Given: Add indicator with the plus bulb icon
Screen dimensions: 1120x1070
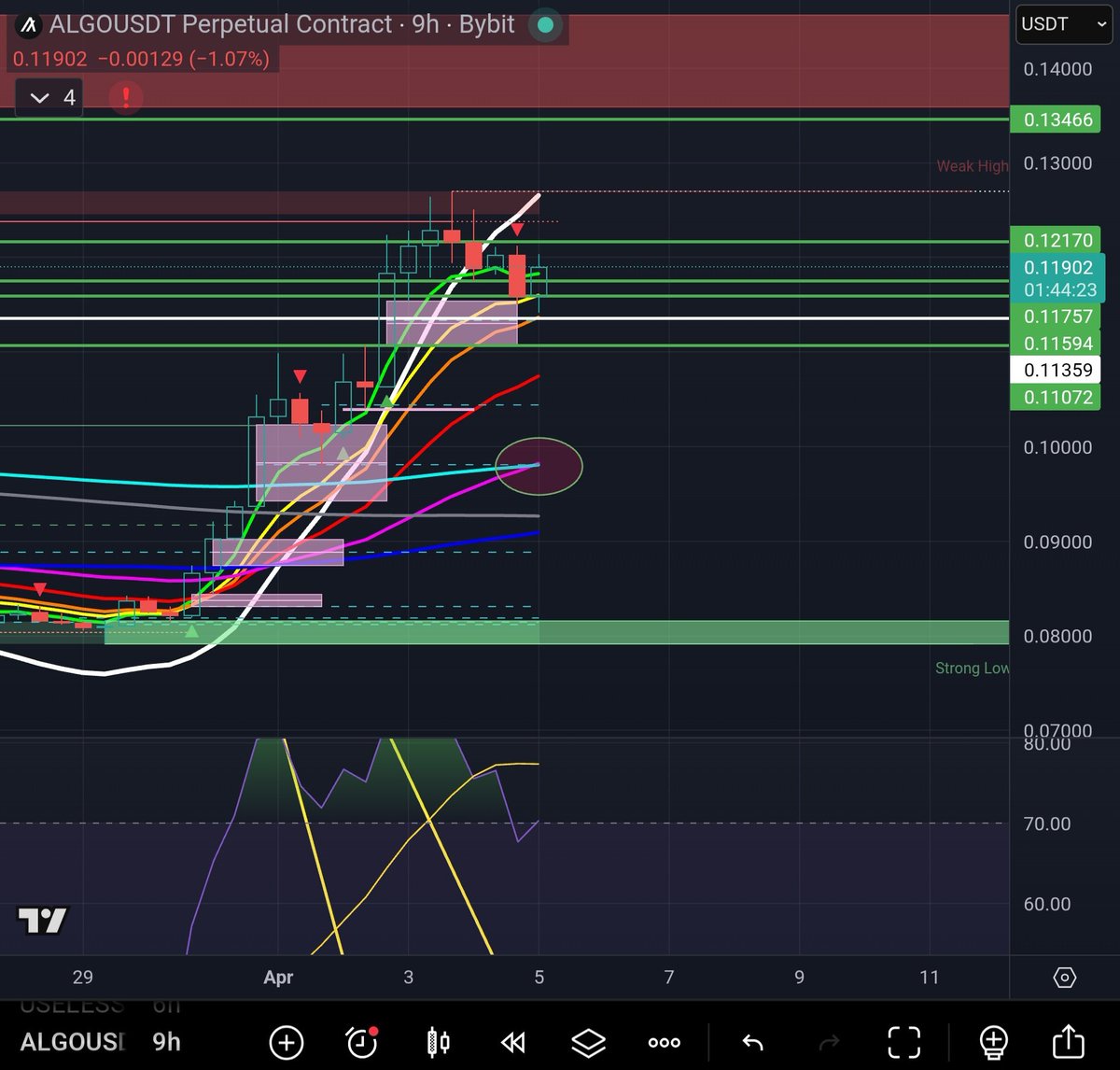Looking at the screenshot, I should [993, 1042].
